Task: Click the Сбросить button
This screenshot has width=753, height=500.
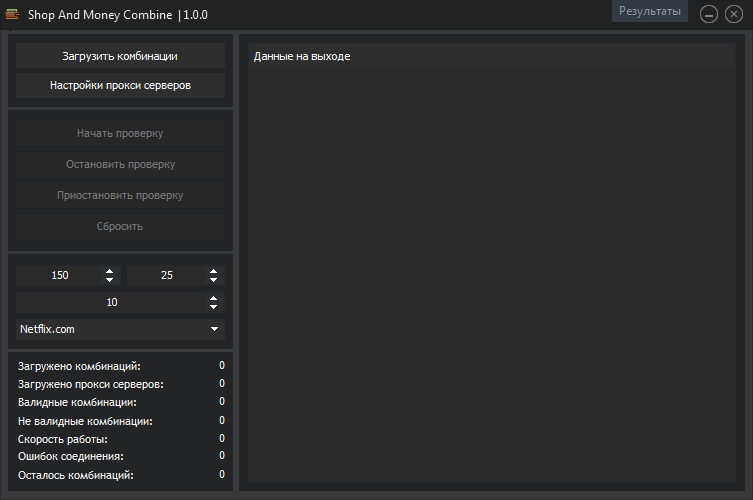Action: click(x=120, y=226)
